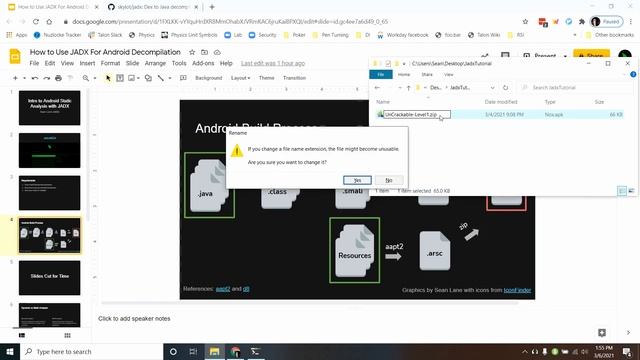Expand the other bookmarks overflow arrow
The image size is (640, 360).
(575, 35)
